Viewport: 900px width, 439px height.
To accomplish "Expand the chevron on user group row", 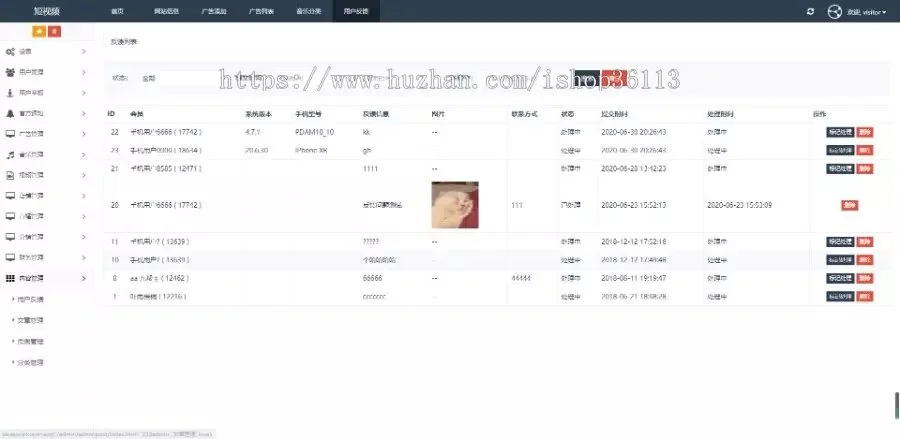I will pos(84,72).
